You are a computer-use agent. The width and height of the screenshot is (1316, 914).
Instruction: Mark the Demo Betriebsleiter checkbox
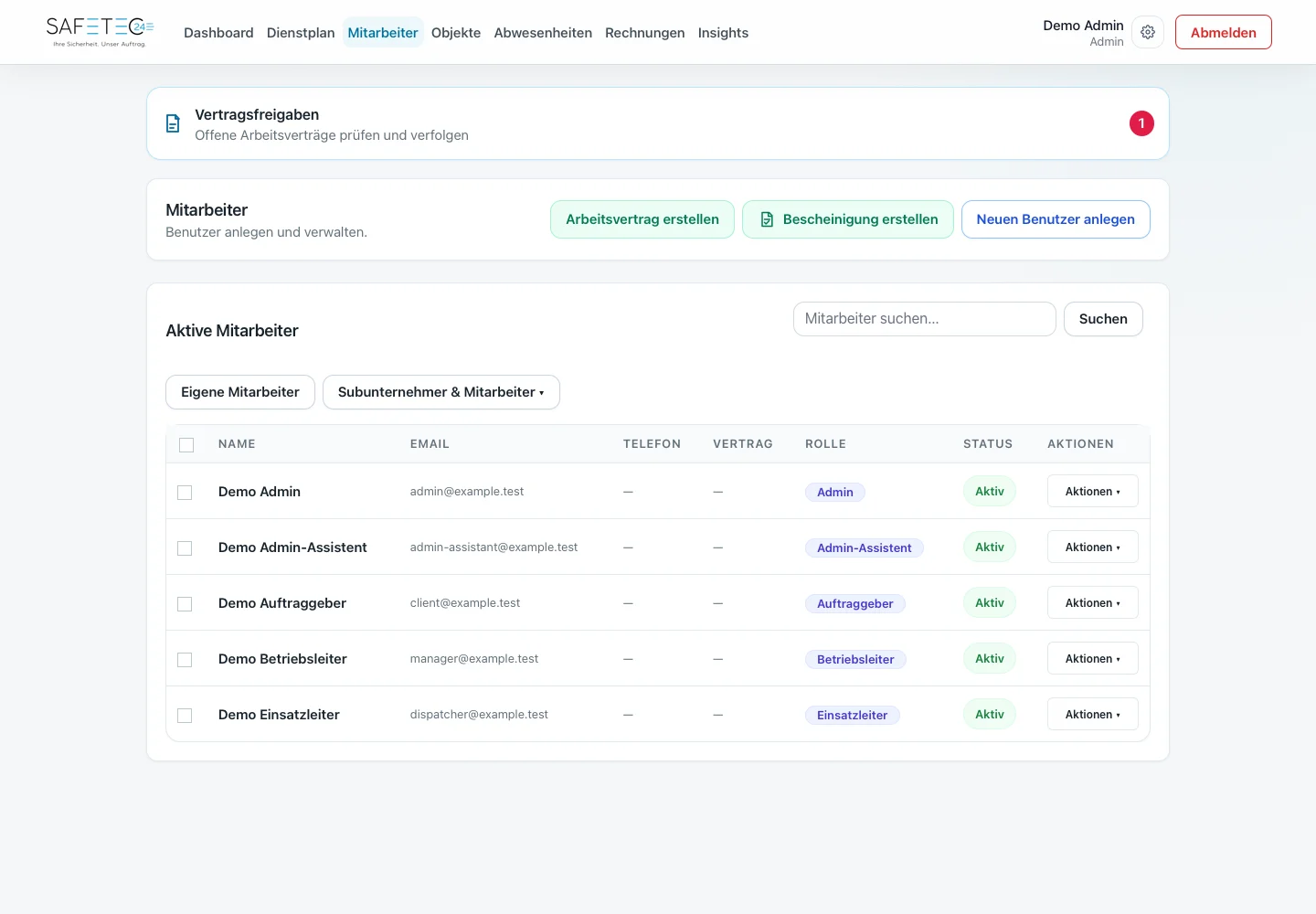[185, 660]
